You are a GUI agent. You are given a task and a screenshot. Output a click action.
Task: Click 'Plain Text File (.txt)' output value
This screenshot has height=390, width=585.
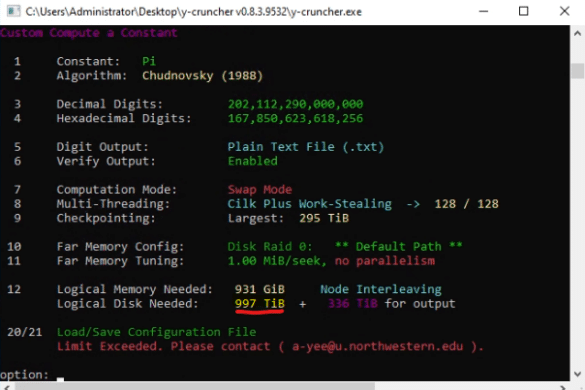pyautogui.click(x=306, y=147)
